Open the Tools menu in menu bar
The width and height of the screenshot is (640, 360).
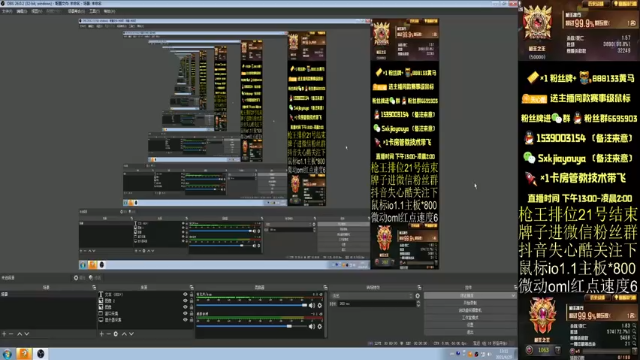point(94,11)
